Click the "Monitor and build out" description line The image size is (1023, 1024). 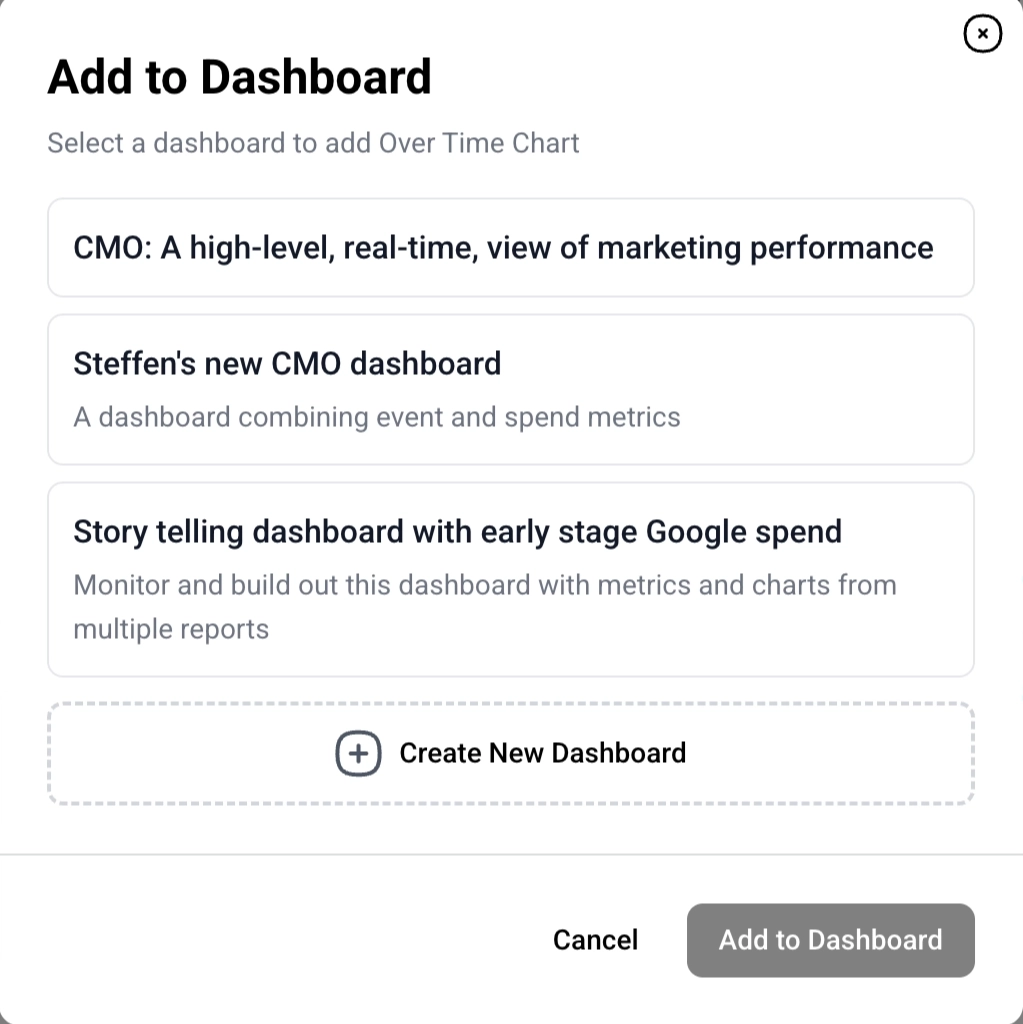click(x=484, y=585)
